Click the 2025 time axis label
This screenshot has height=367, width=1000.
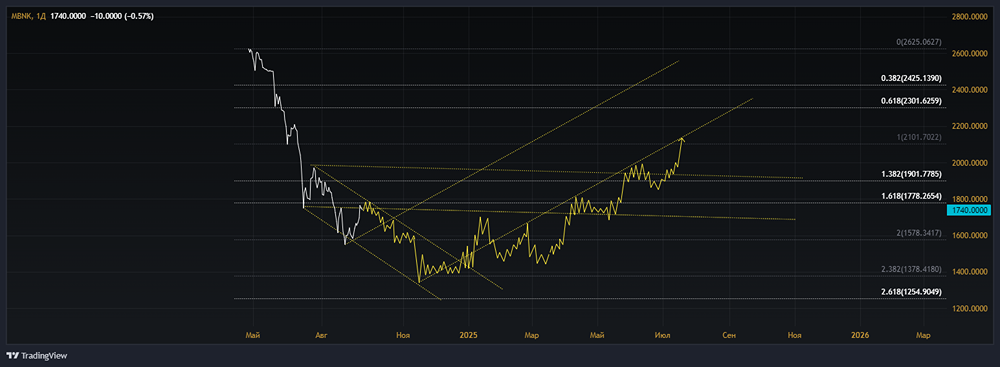pyautogui.click(x=469, y=334)
